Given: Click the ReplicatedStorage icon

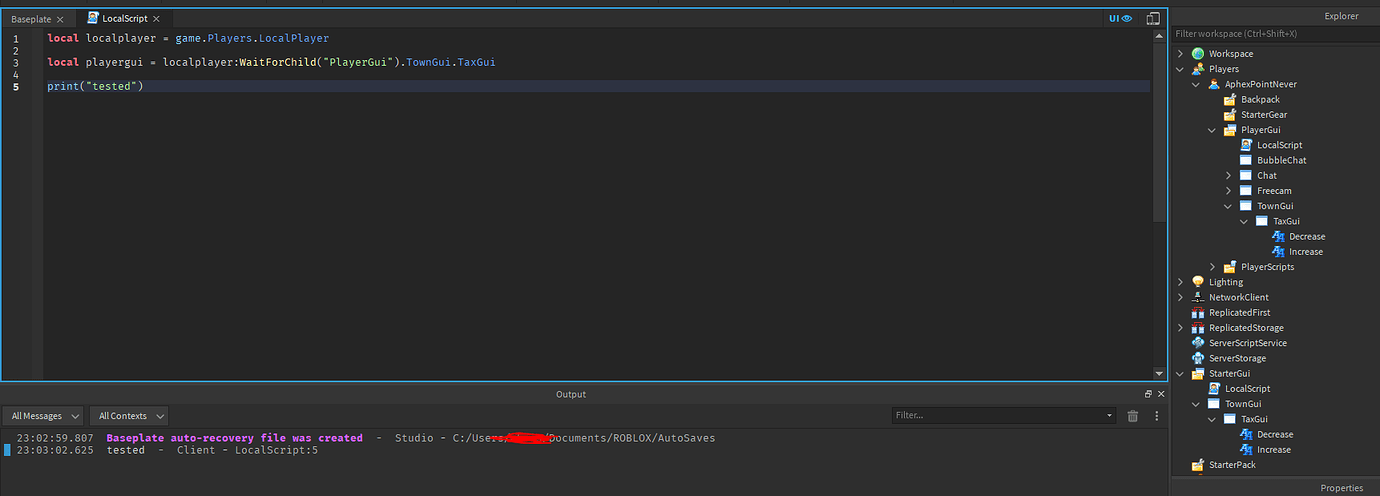Looking at the screenshot, I should pyautogui.click(x=1198, y=328).
